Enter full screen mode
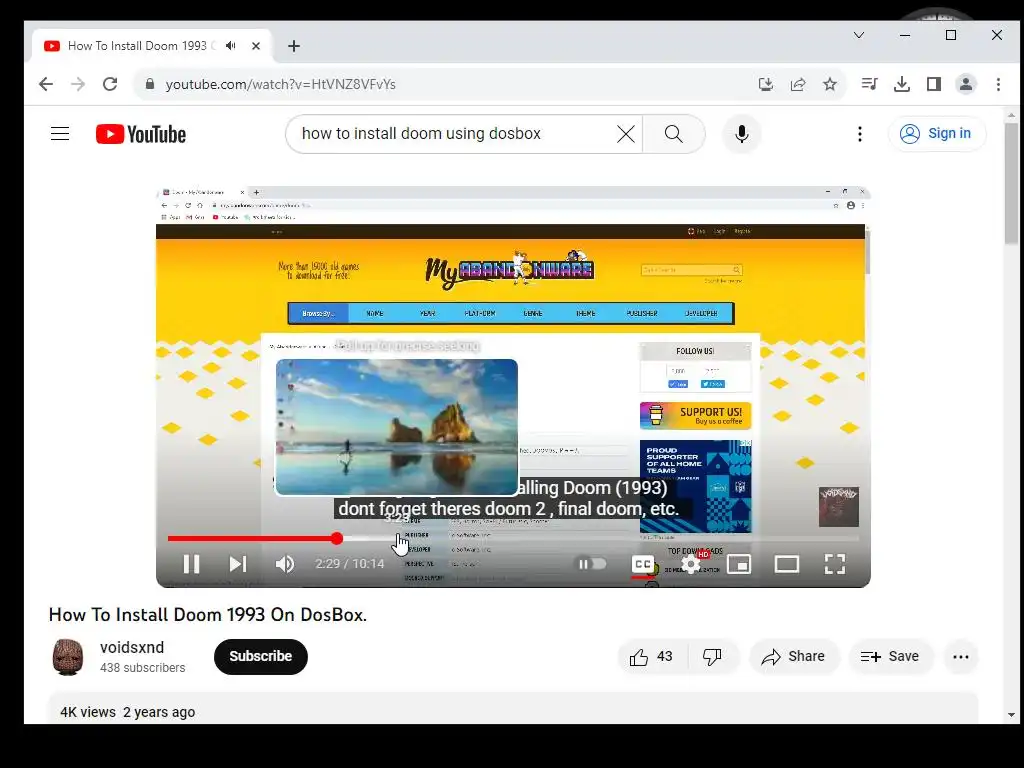 click(835, 564)
